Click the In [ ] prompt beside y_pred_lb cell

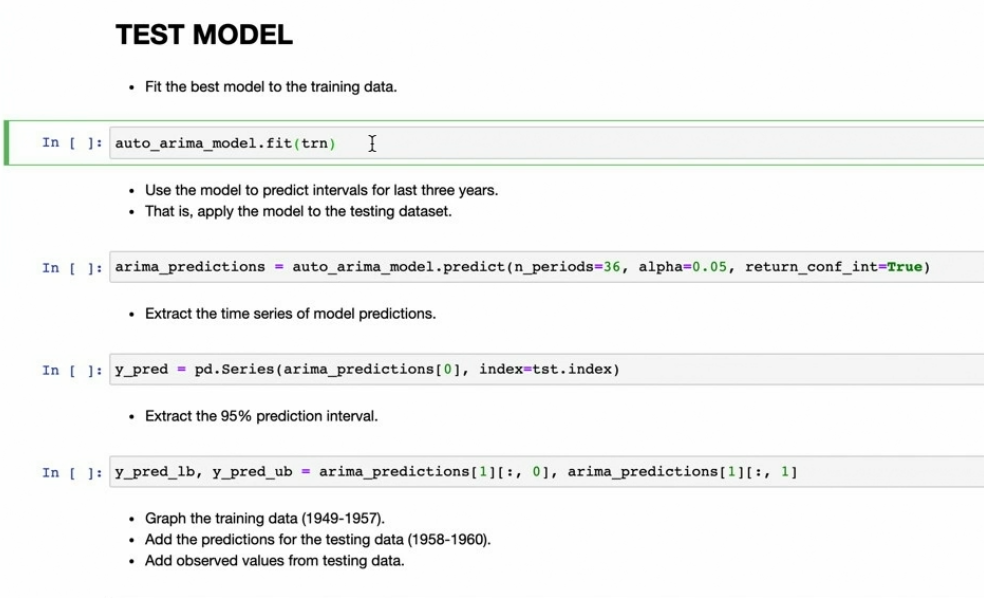[72, 473]
